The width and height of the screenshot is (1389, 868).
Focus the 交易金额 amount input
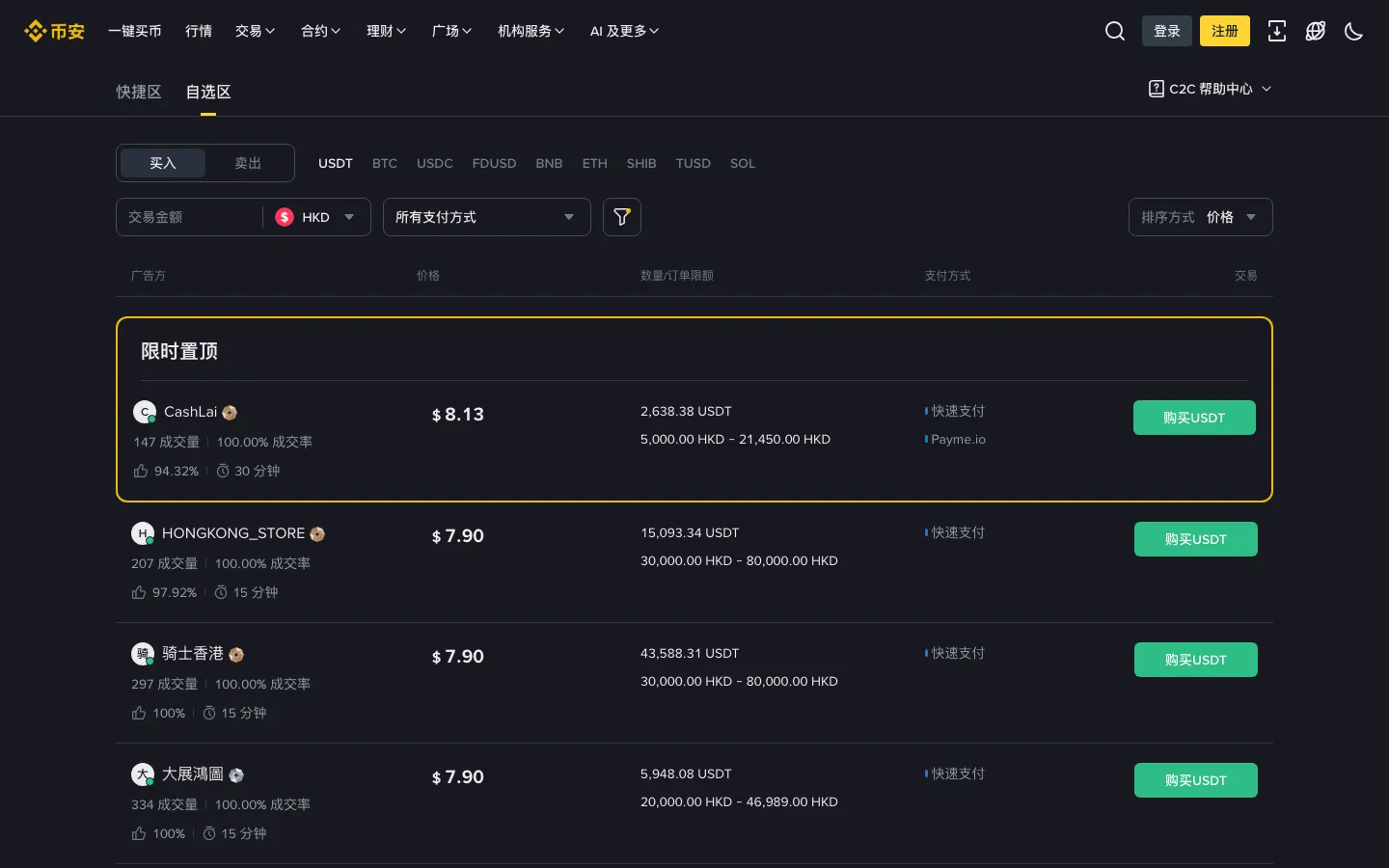pyautogui.click(x=189, y=217)
